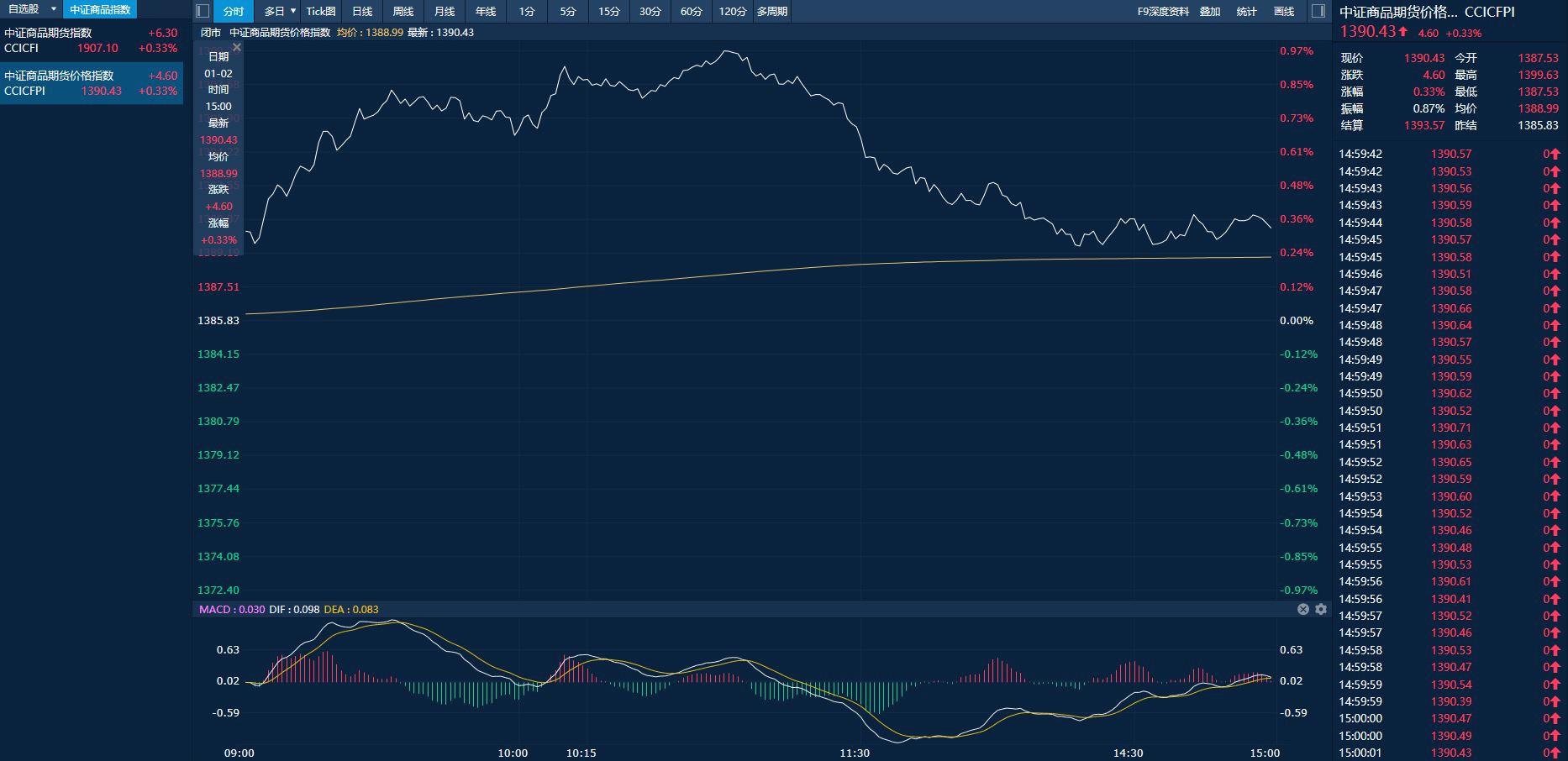Close the MACD indicator panel
Screen dimensions: 1568x761
[x=1303, y=609]
